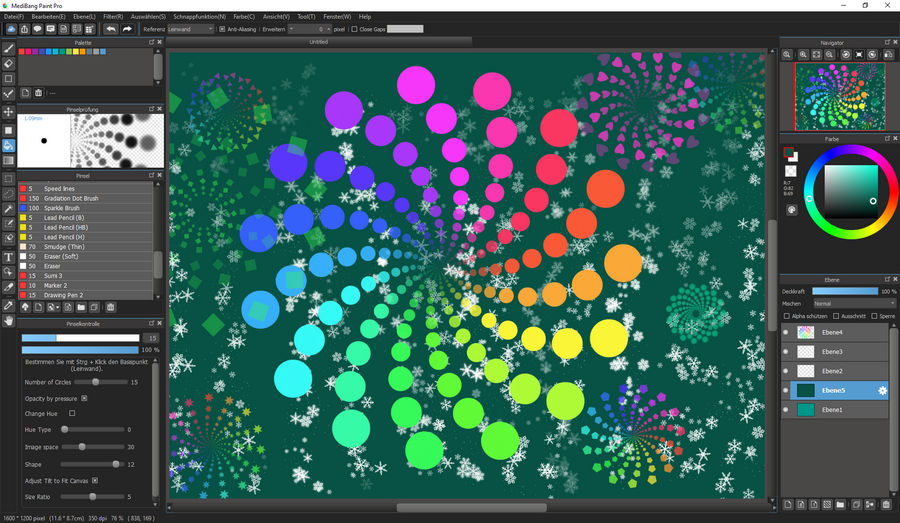
Task: Adjust the Number of Circles slider
Action: coord(100,382)
